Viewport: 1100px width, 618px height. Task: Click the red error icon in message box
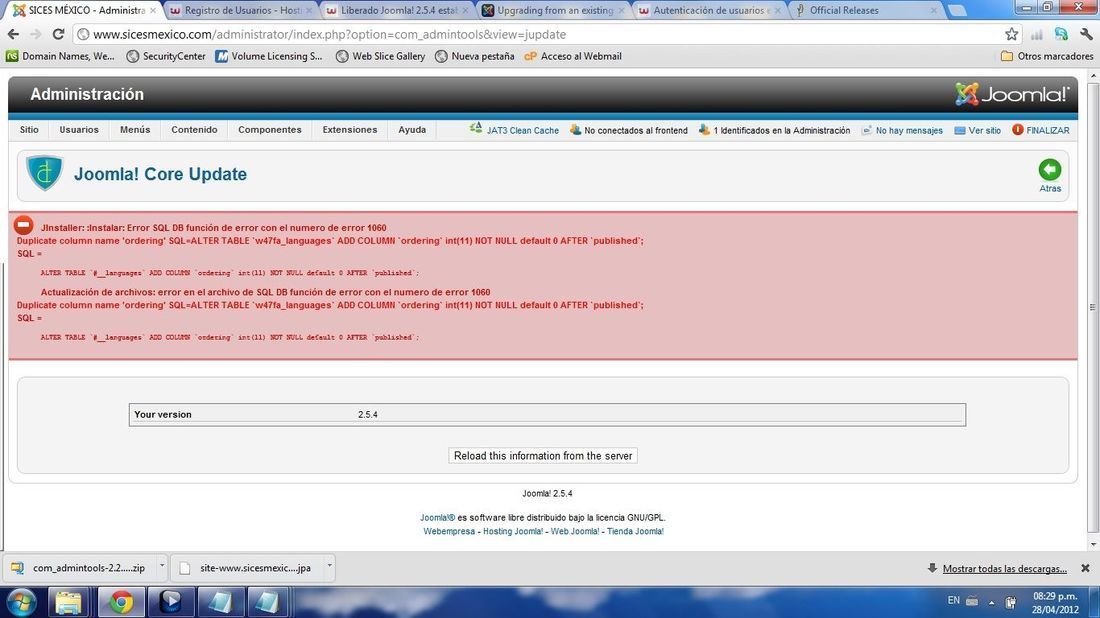tap(24, 227)
